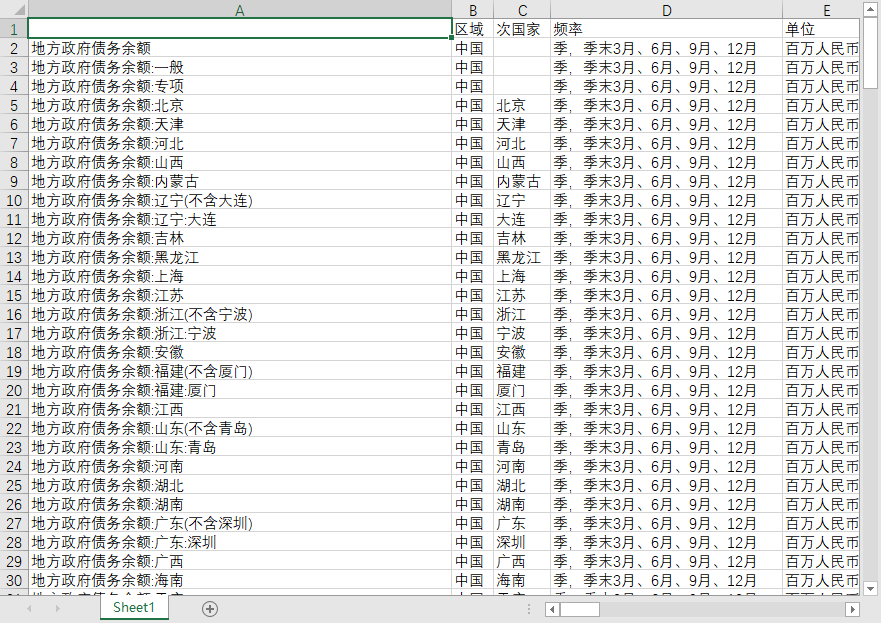Click '内蒙古' in column C
This screenshot has width=881, height=623.
coord(522,181)
